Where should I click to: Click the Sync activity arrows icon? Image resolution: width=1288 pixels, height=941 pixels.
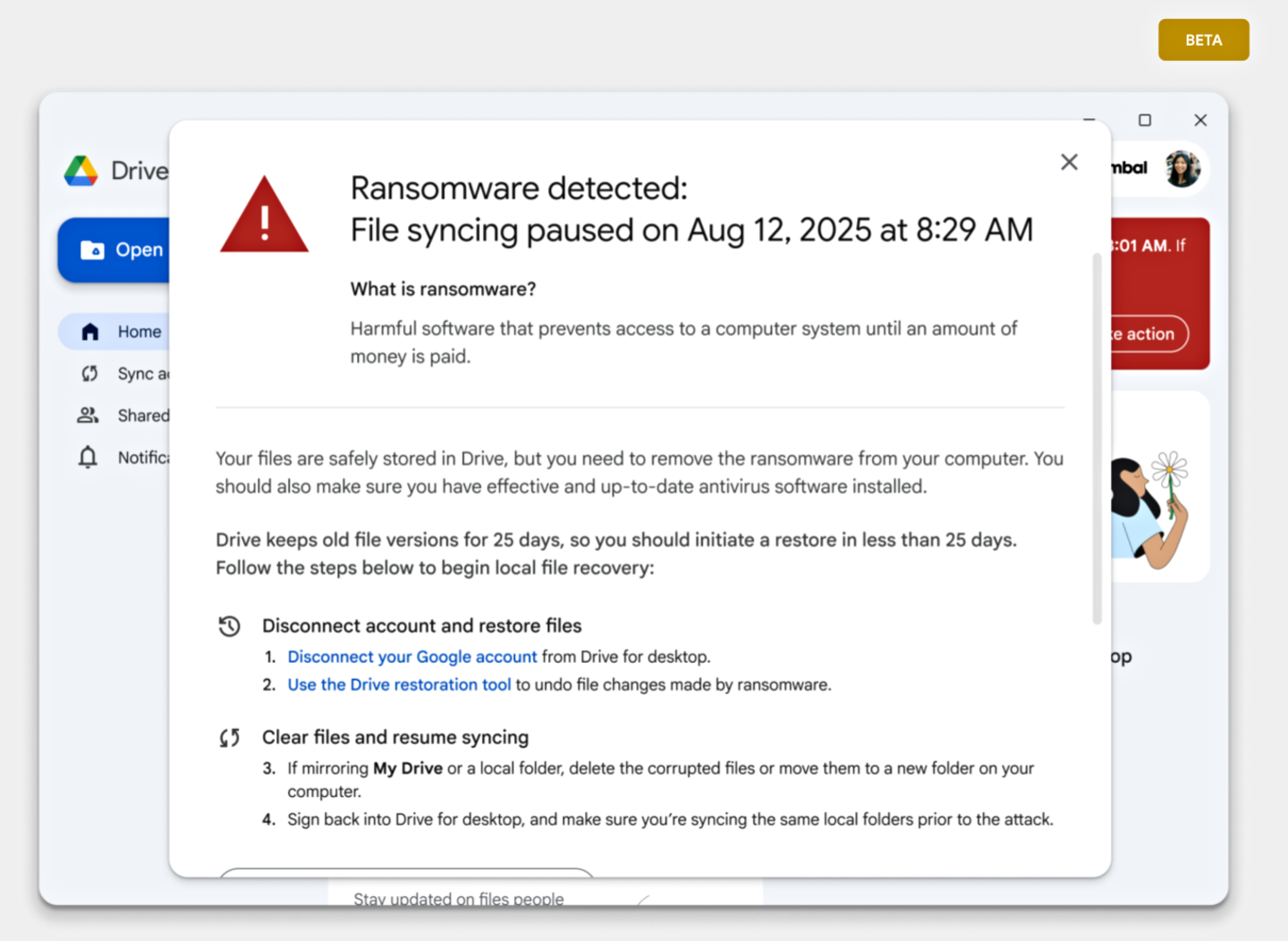click(x=89, y=373)
